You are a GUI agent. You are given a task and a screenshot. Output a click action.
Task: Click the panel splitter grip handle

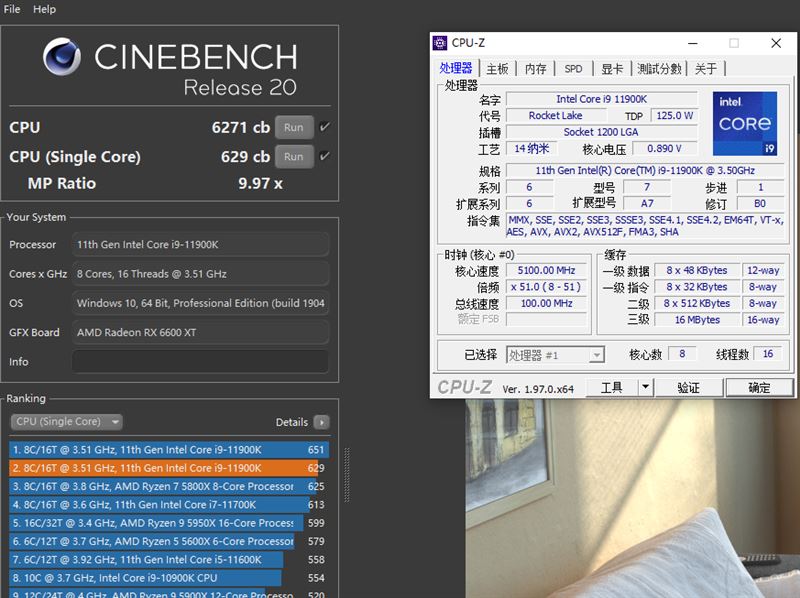(x=347, y=475)
